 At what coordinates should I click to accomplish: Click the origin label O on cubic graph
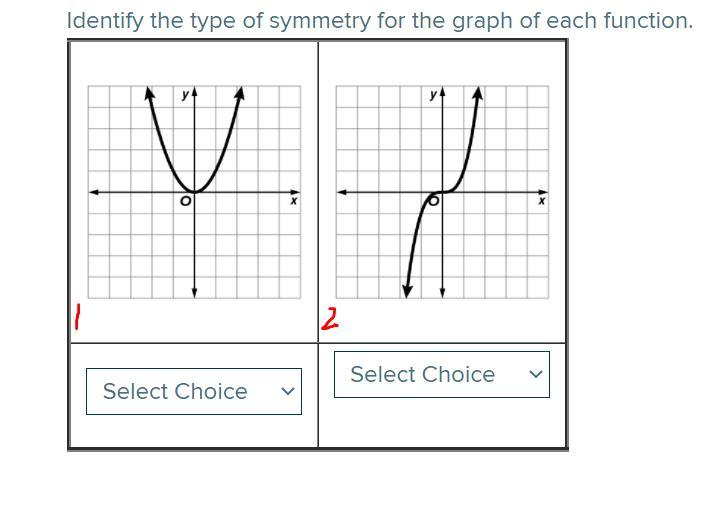click(x=434, y=201)
